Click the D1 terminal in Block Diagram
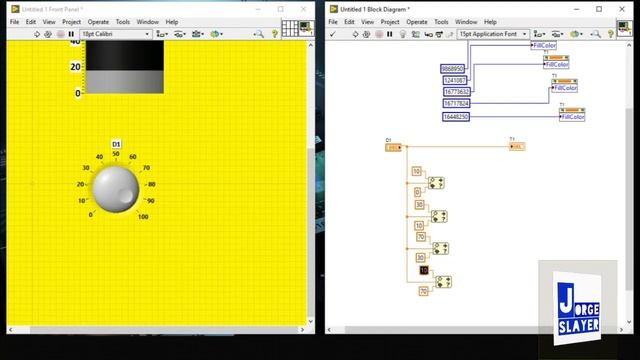 point(393,147)
